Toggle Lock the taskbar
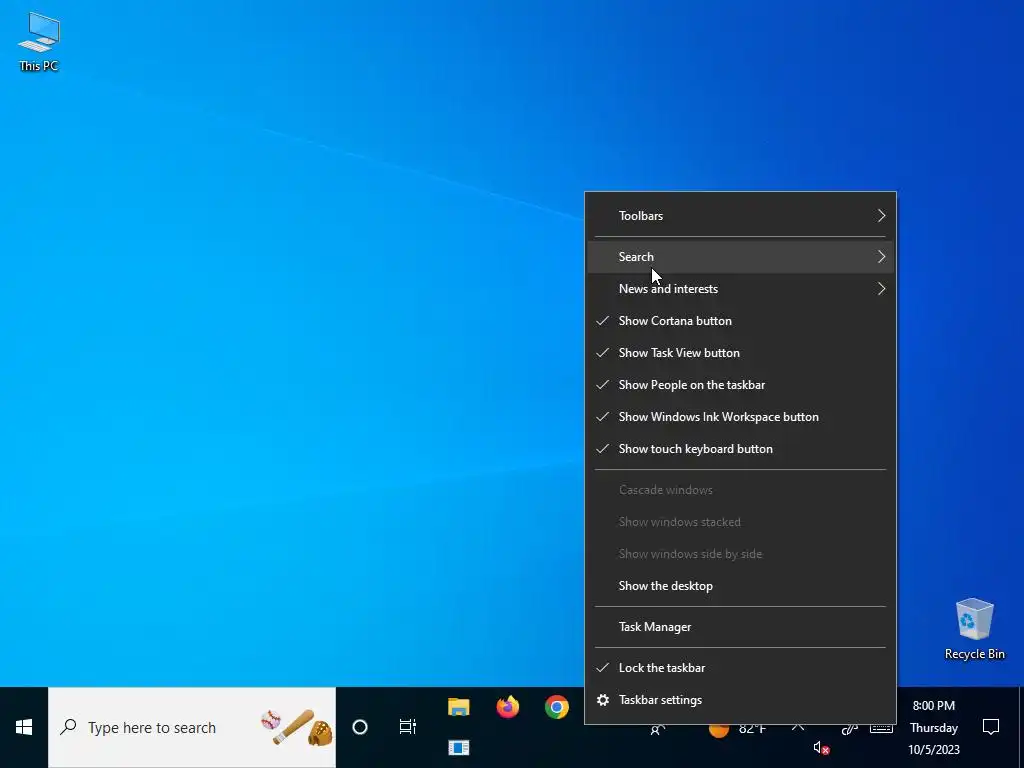The height and width of the screenshot is (768, 1024). 741,667
